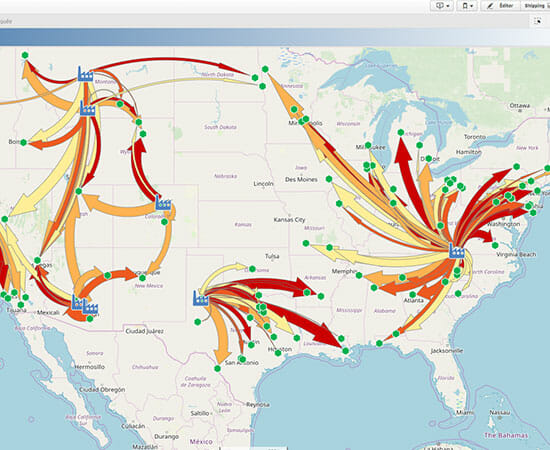Select green dot near San Antonio border
This screenshot has height=450, width=550.
(x=217, y=368)
